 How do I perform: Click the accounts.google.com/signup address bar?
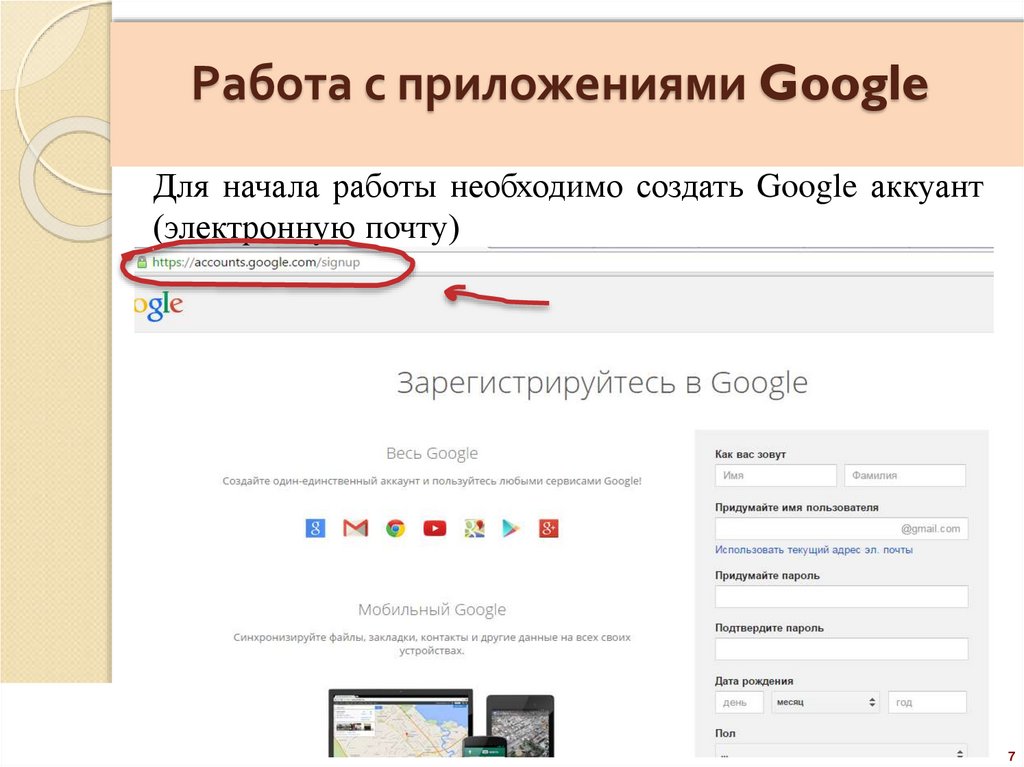256,262
